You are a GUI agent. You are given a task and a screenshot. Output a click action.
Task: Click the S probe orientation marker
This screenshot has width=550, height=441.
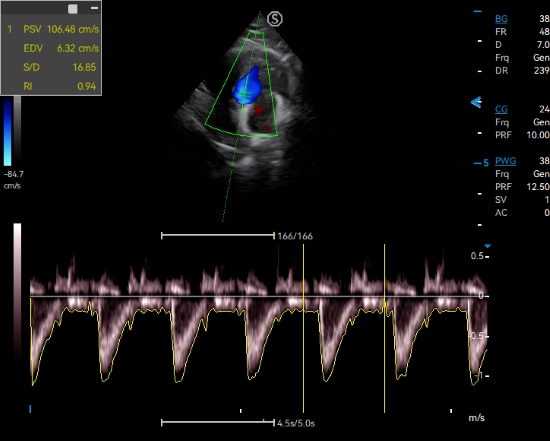[x=275, y=19]
